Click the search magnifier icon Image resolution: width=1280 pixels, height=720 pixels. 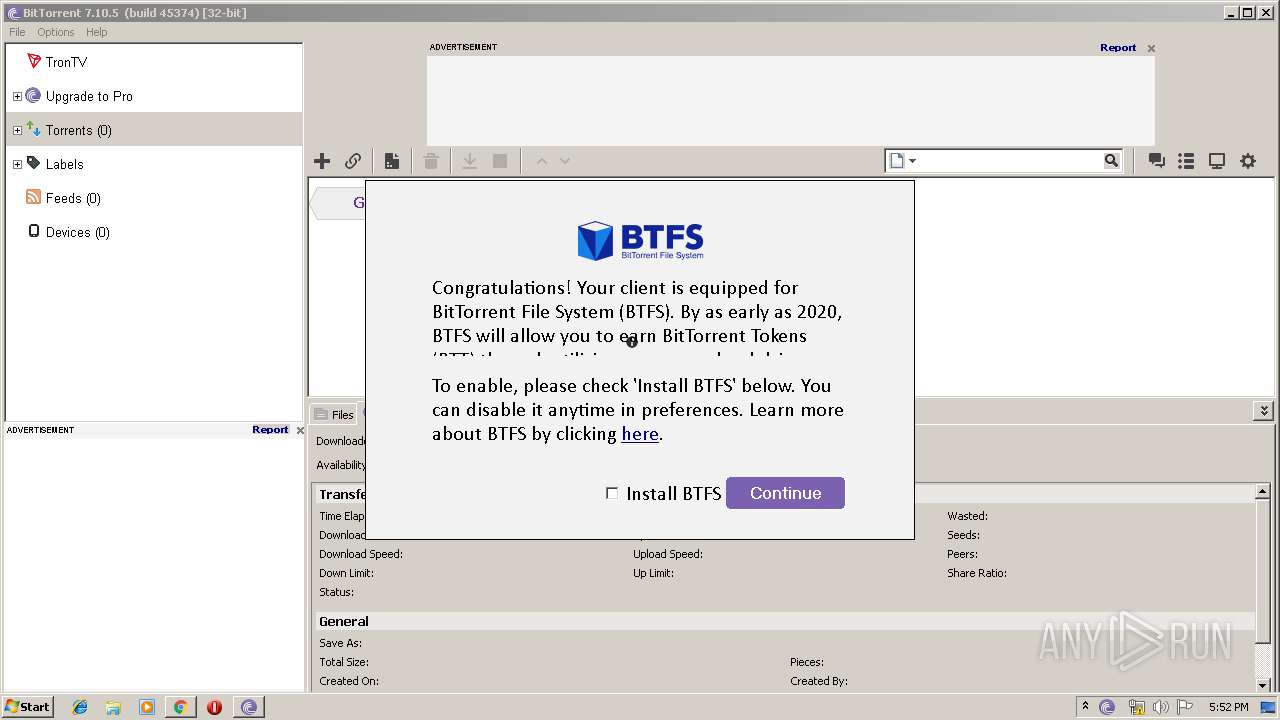[1111, 160]
